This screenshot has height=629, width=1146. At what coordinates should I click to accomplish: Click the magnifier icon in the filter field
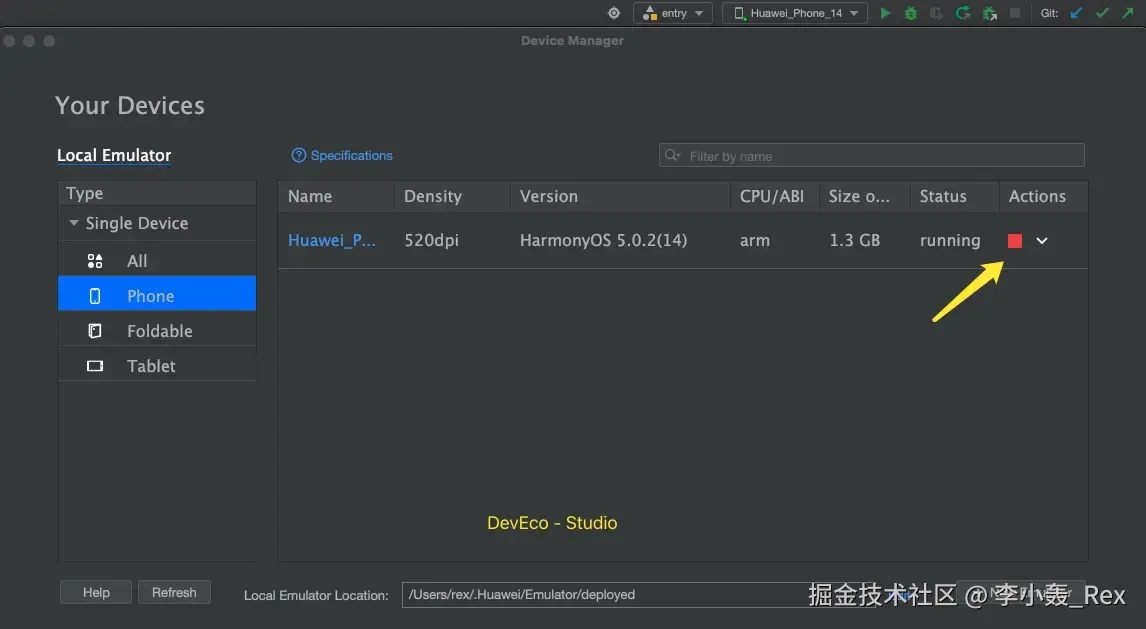pyautogui.click(x=672, y=156)
